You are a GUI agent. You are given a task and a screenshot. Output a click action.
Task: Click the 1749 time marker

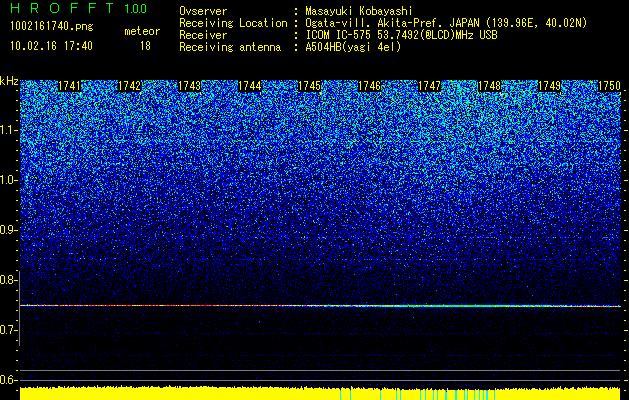pyautogui.click(x=549, y=86)
